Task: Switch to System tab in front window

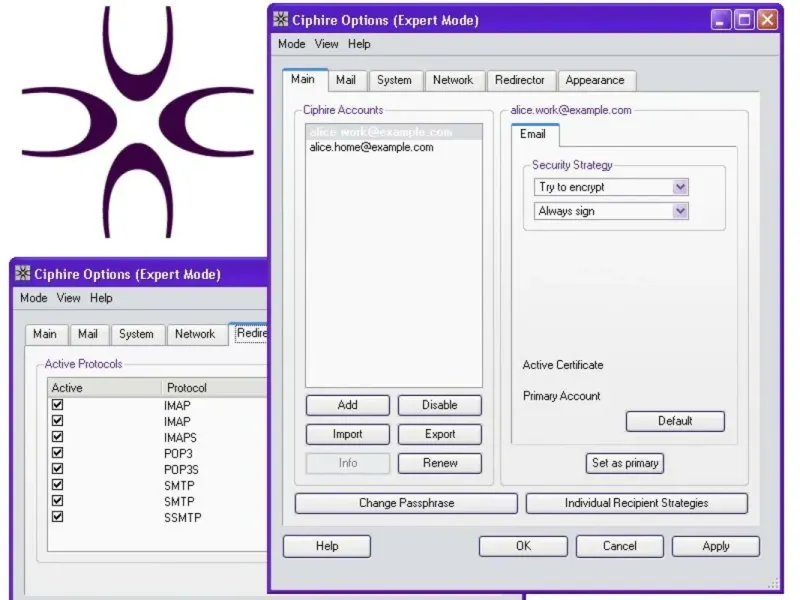Action: coord(395,80)
